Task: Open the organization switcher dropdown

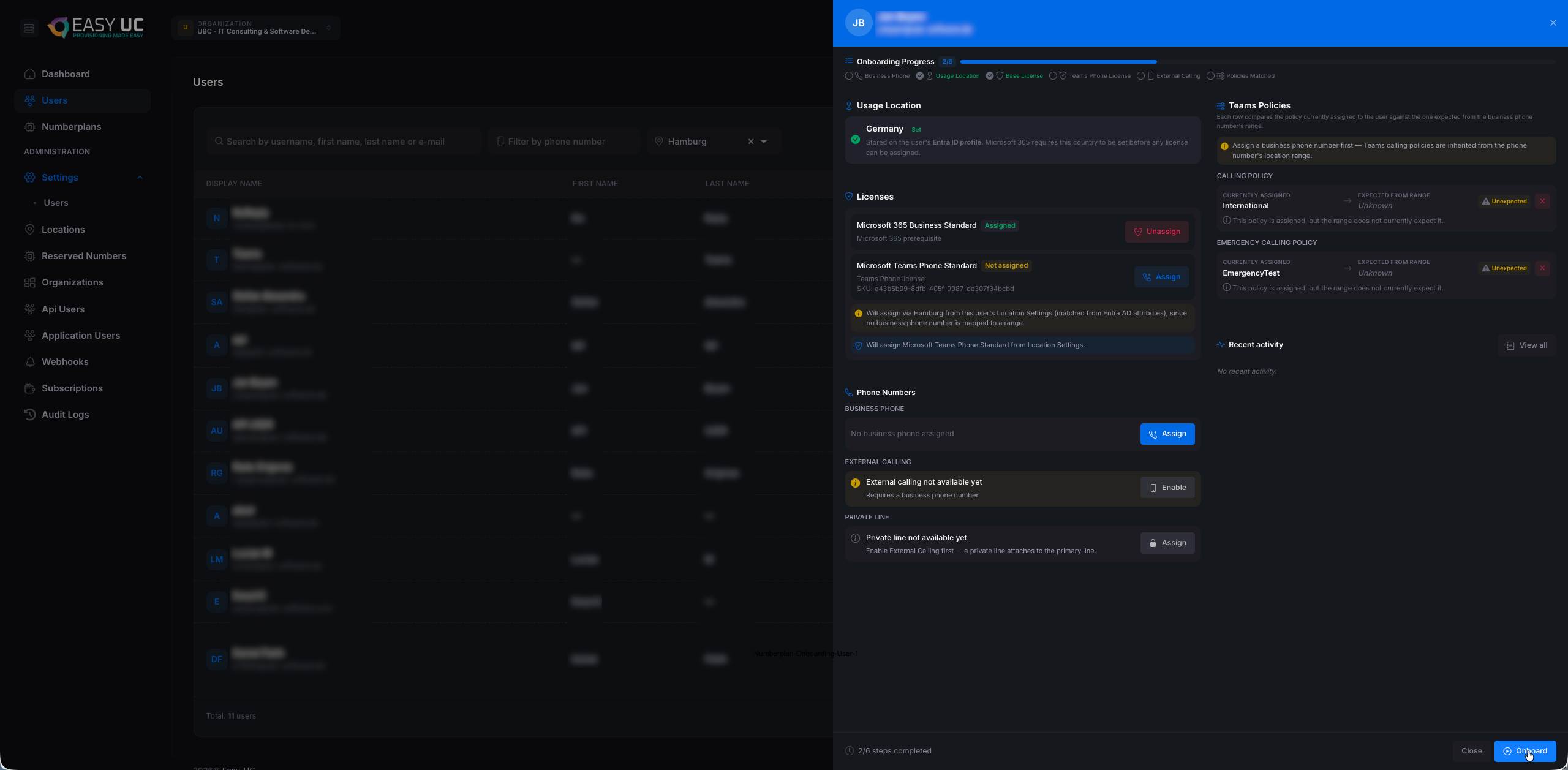Action: coord(256,28)
